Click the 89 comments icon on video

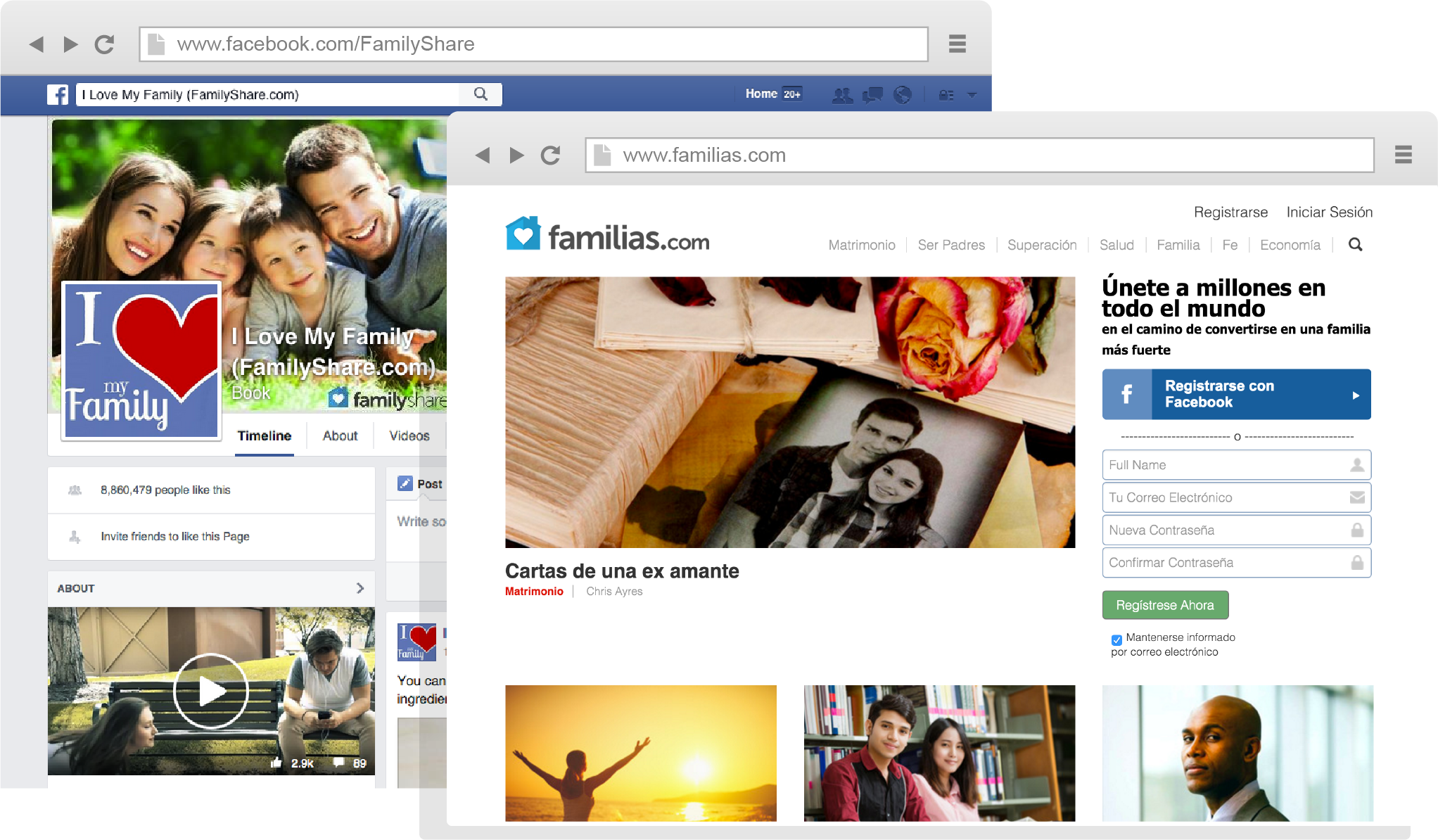point(338,763)
